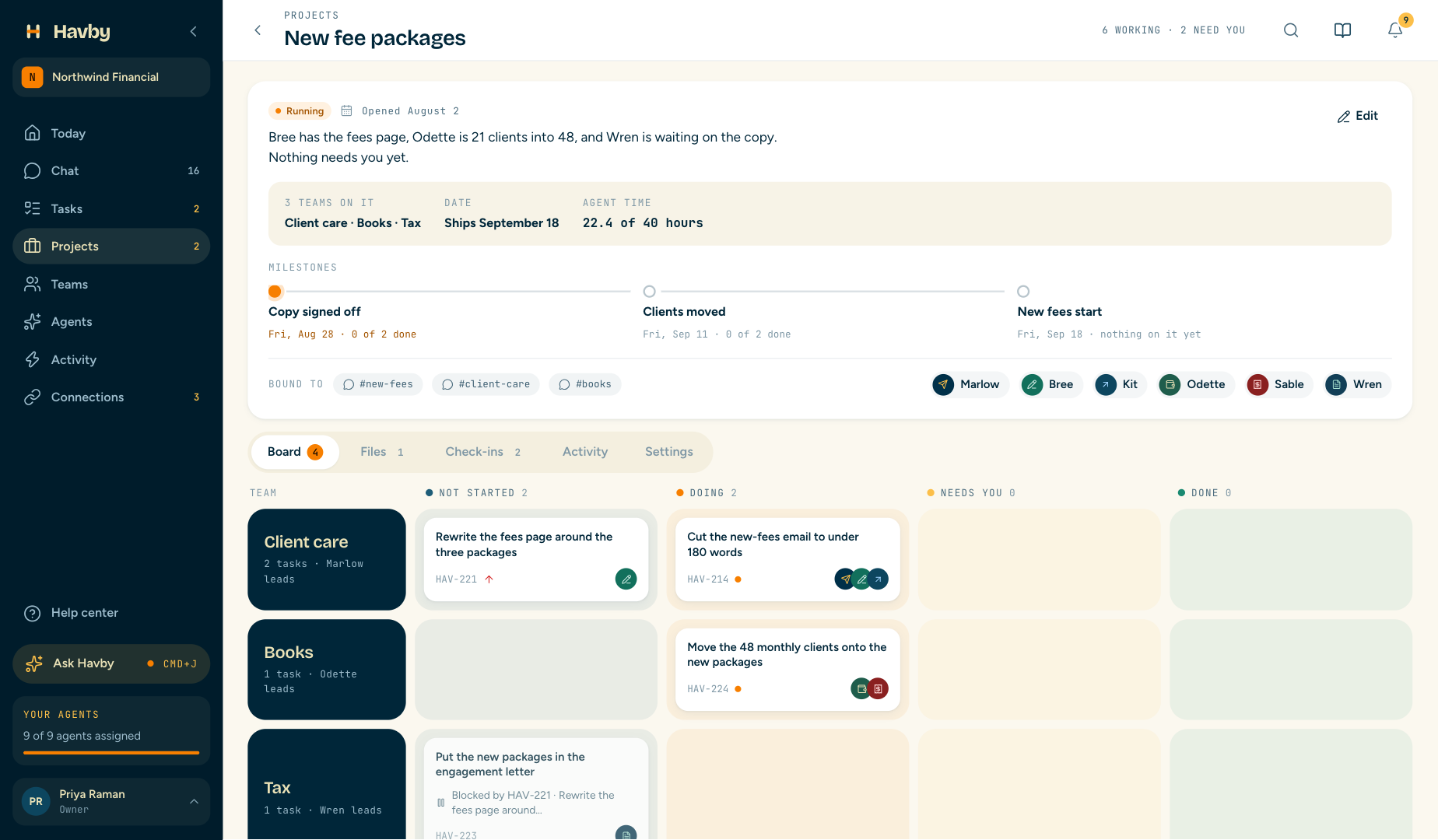The height and width of the screenshot is (840, 1438).
Task: Open the Books team card
Action: click(x=327, y=670)
